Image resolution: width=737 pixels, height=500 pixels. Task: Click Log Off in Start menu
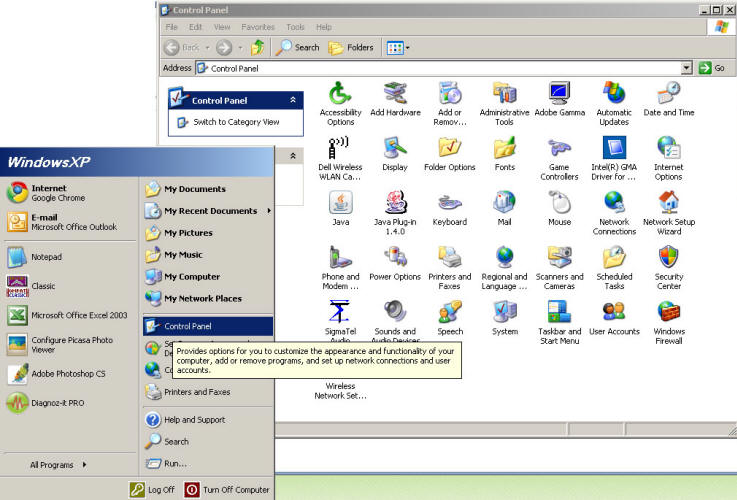[152, 490]
